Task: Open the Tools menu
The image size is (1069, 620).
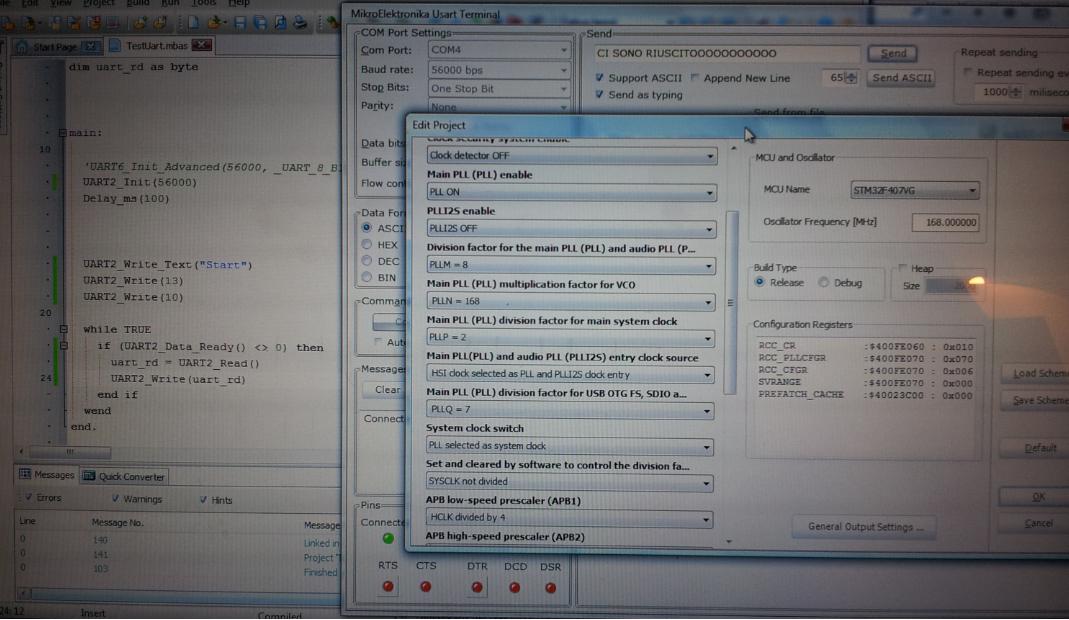Action: (203, 3)
